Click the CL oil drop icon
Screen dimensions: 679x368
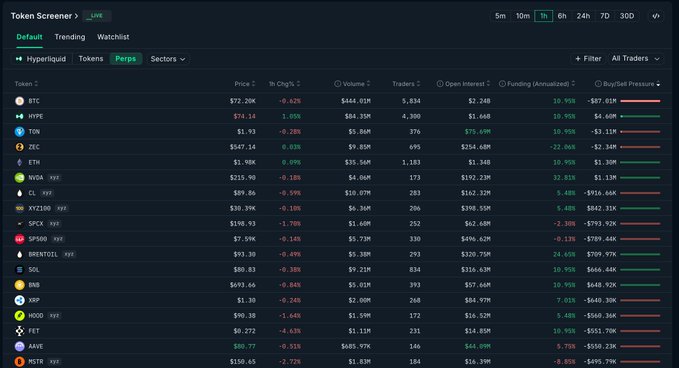pos(19,193)
